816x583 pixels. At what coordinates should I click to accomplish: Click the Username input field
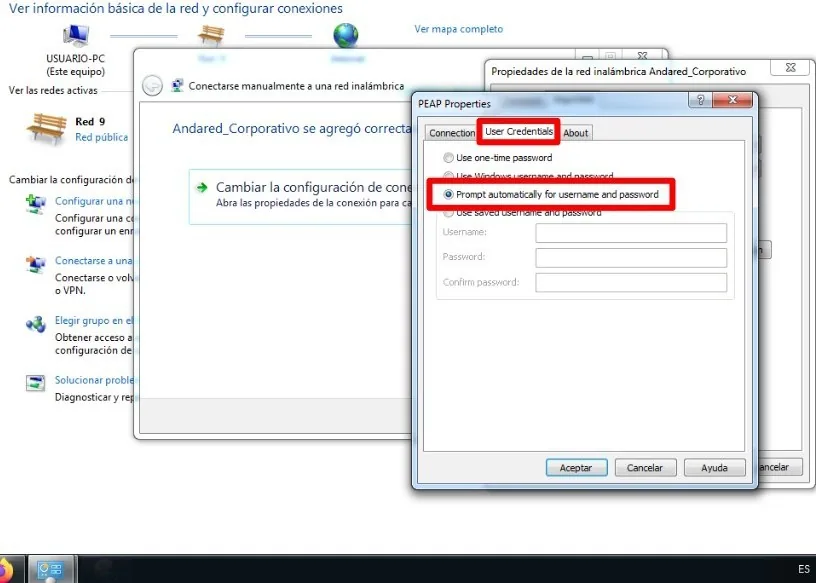point(631,233)
